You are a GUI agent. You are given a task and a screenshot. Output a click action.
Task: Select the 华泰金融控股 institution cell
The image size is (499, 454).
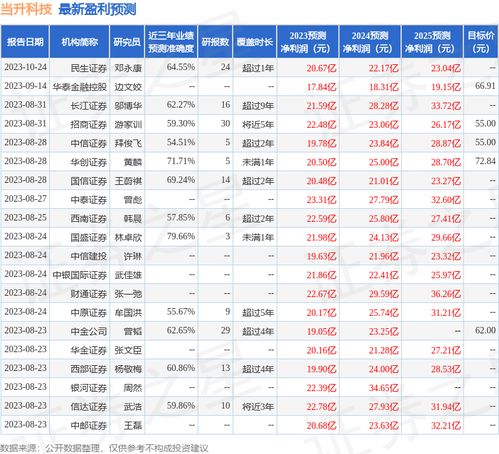click(x=79, y=87)
